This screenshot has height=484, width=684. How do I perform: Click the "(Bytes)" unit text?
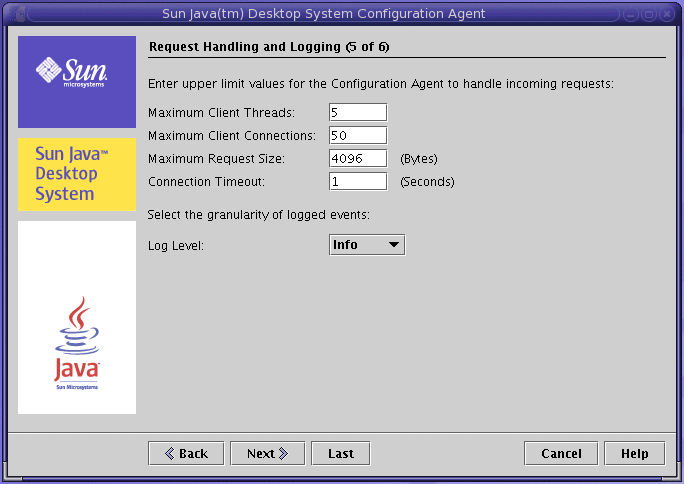pos(419,159)
